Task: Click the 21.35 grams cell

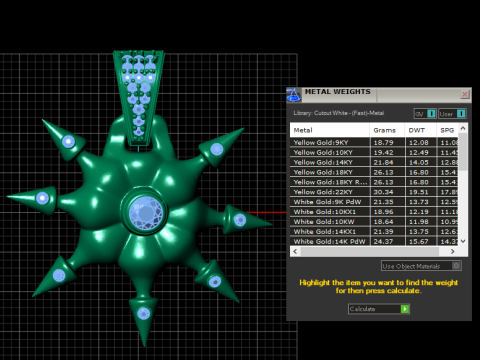Action: (387, 202)
